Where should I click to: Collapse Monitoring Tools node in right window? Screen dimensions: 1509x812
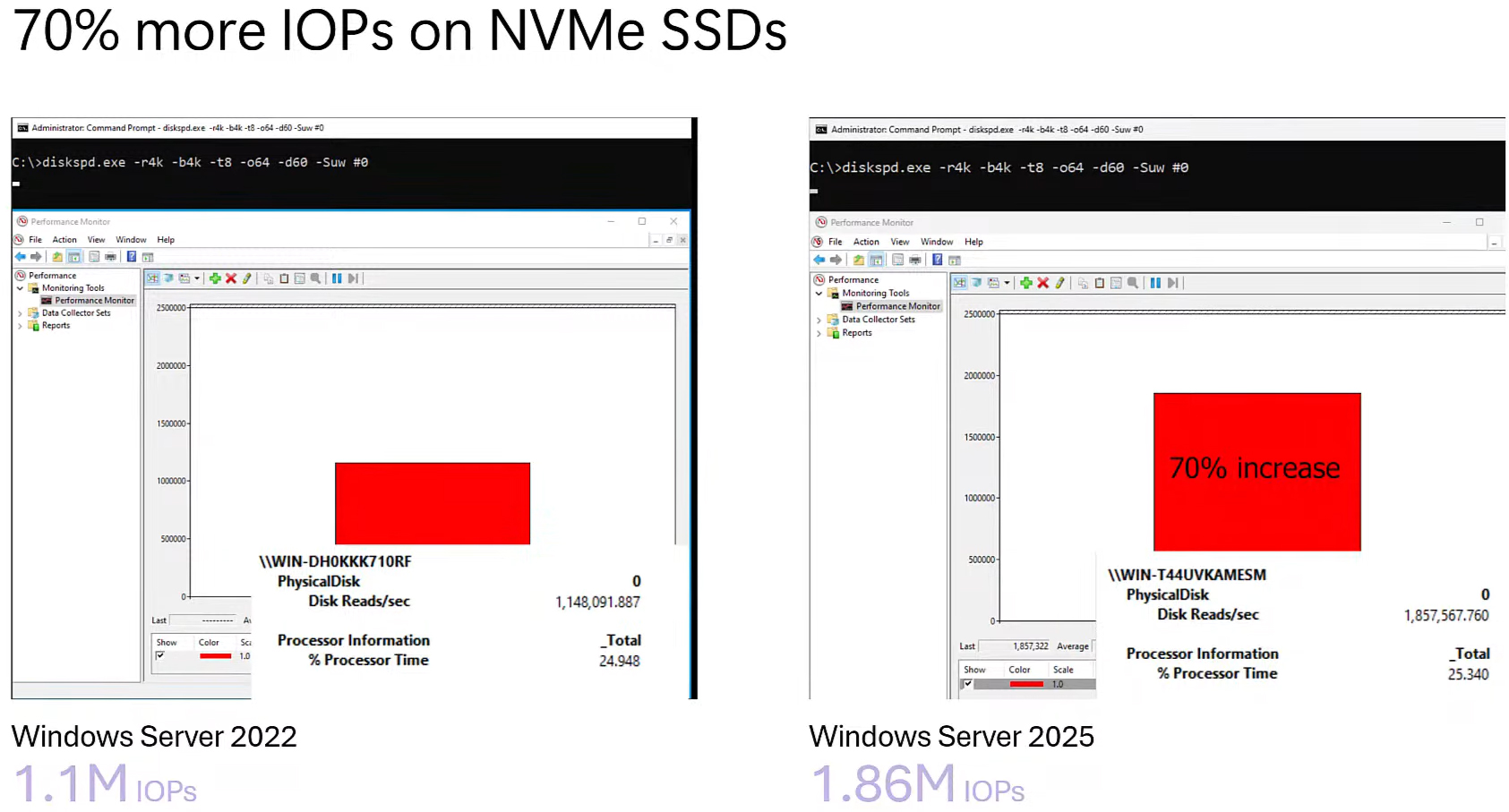pyautogui.click(x=819, y=294)
